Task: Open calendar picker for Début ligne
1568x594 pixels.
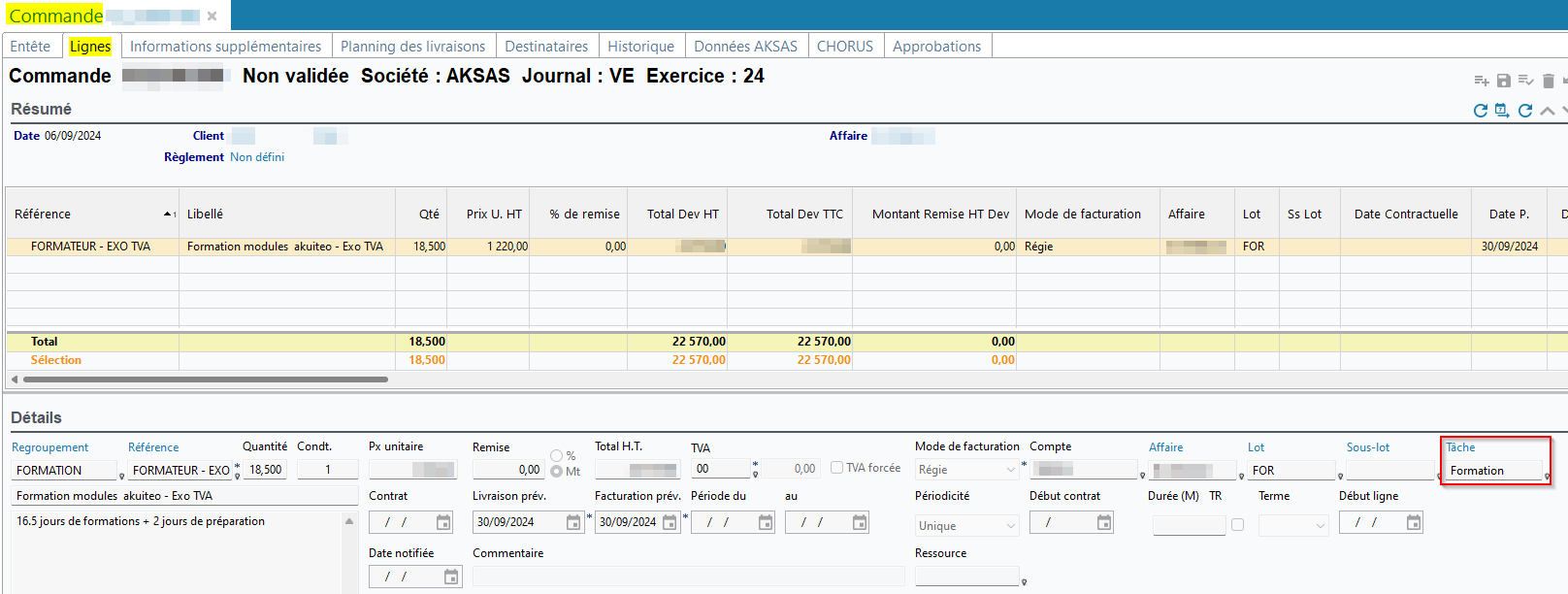Action: click(x=1414, y=522)
